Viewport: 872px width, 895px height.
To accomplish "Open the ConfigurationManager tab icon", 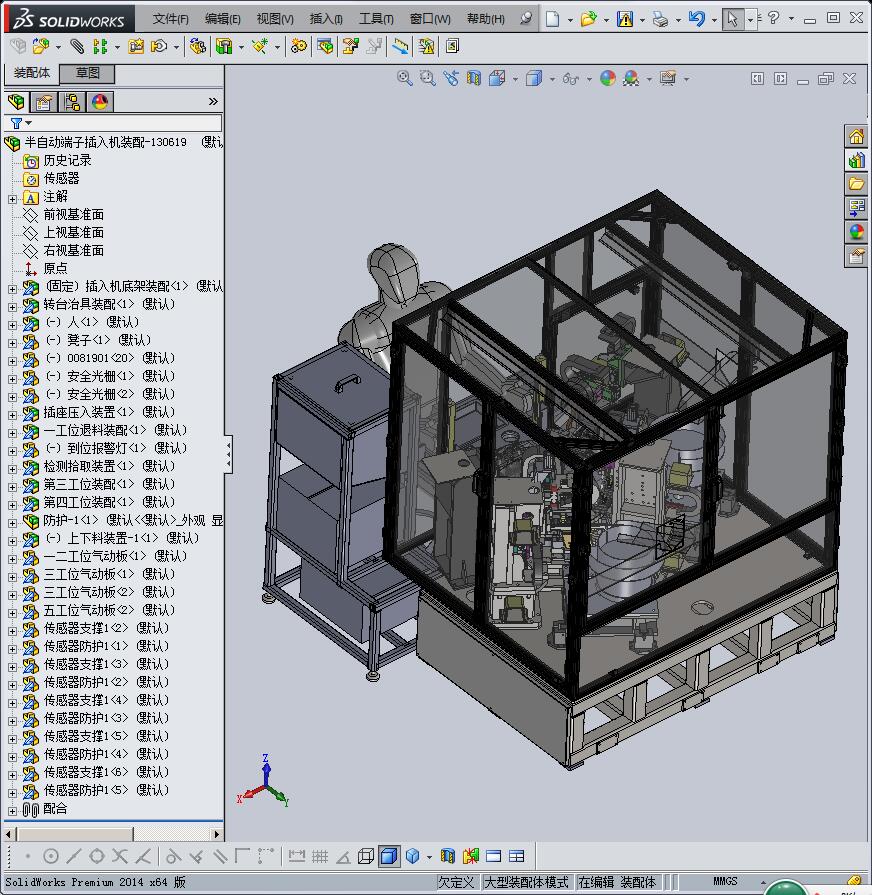I will (72, 102).
